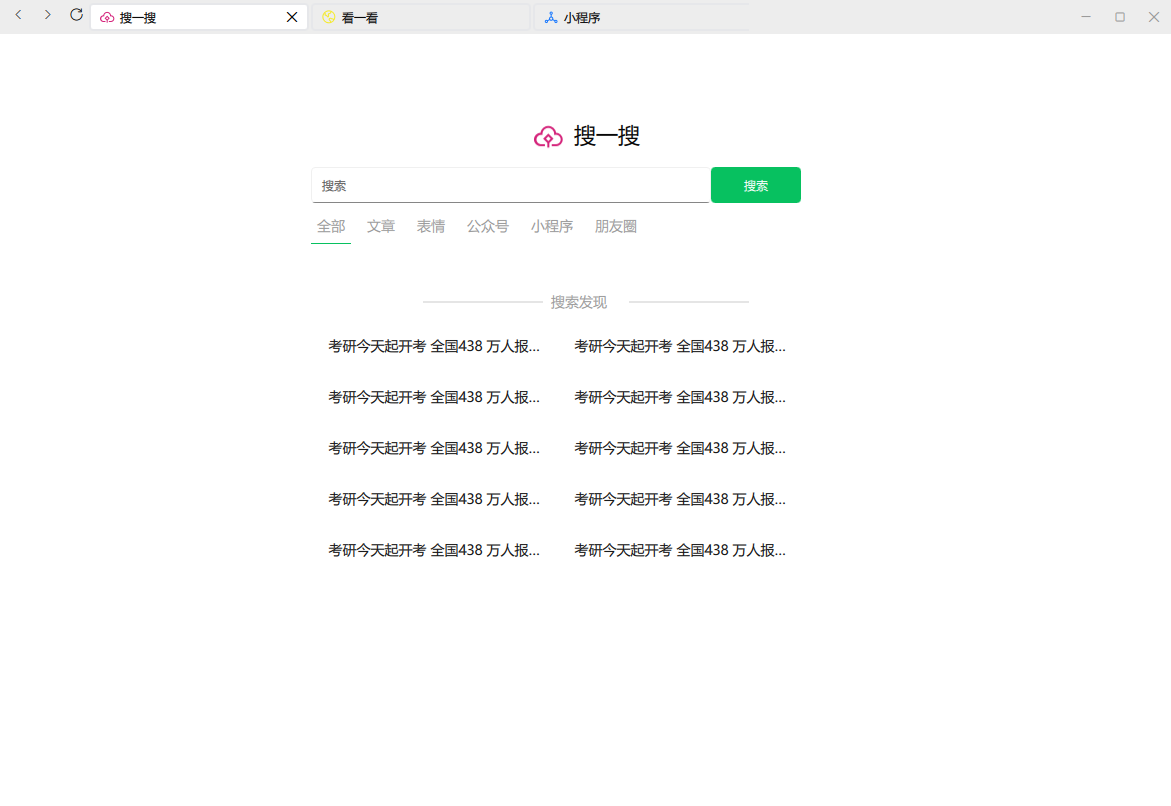1171x806 pixels.
Task: Click the 看一看 tab yellow icon
Action: pyautogui.click(x=329, y=17)
